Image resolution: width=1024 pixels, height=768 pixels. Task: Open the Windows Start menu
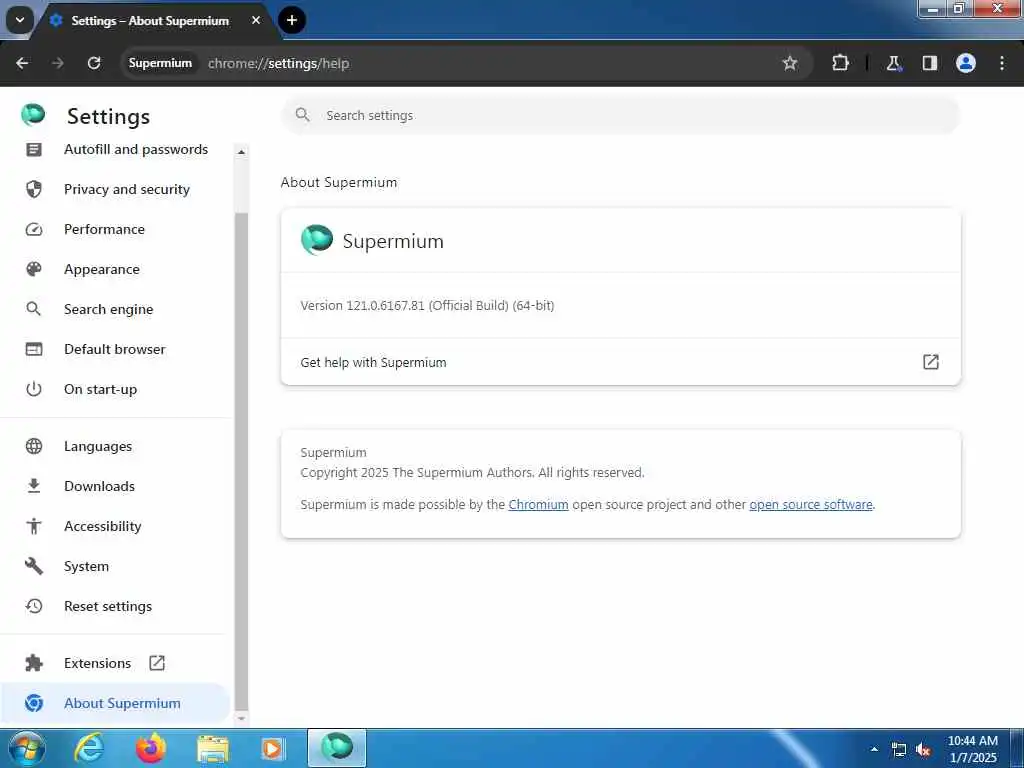click(x=25, y=748)
